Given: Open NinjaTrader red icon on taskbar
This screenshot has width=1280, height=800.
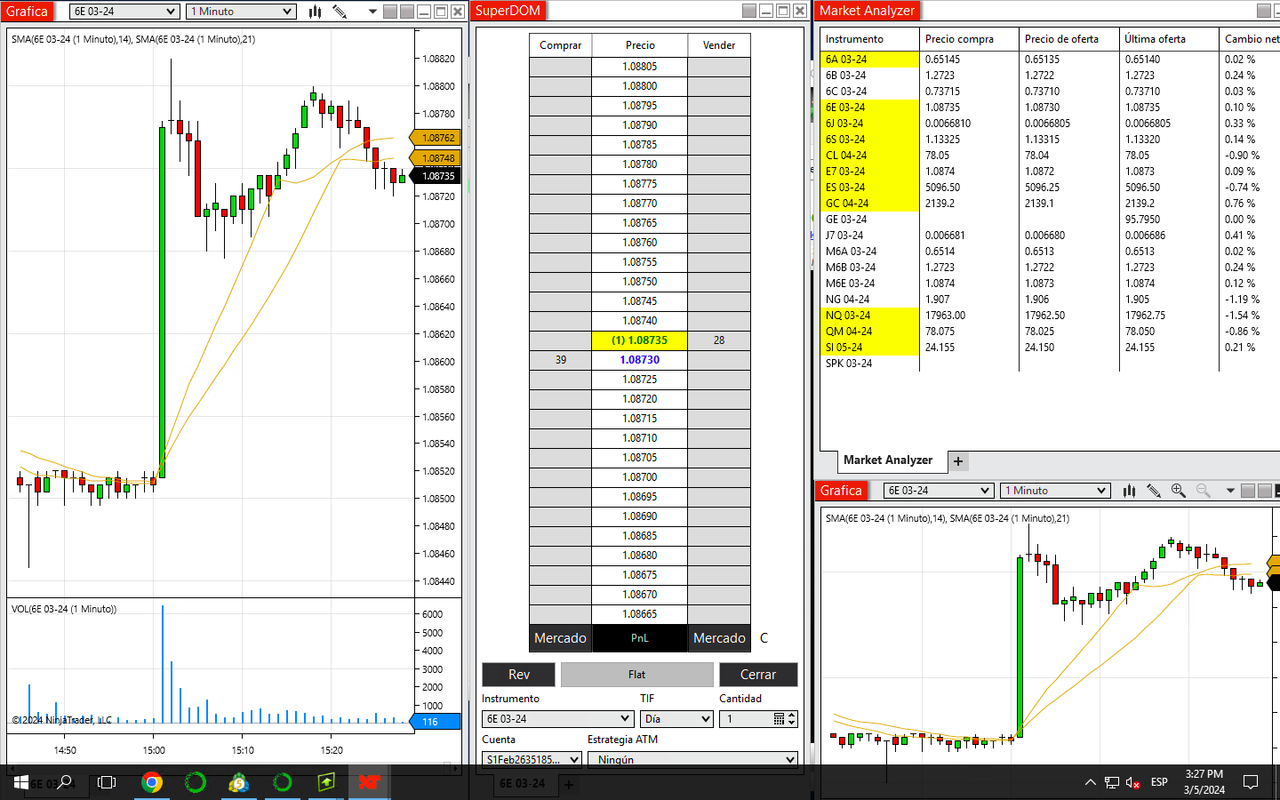Looking at the screenshot, I should tap(370, 781).
